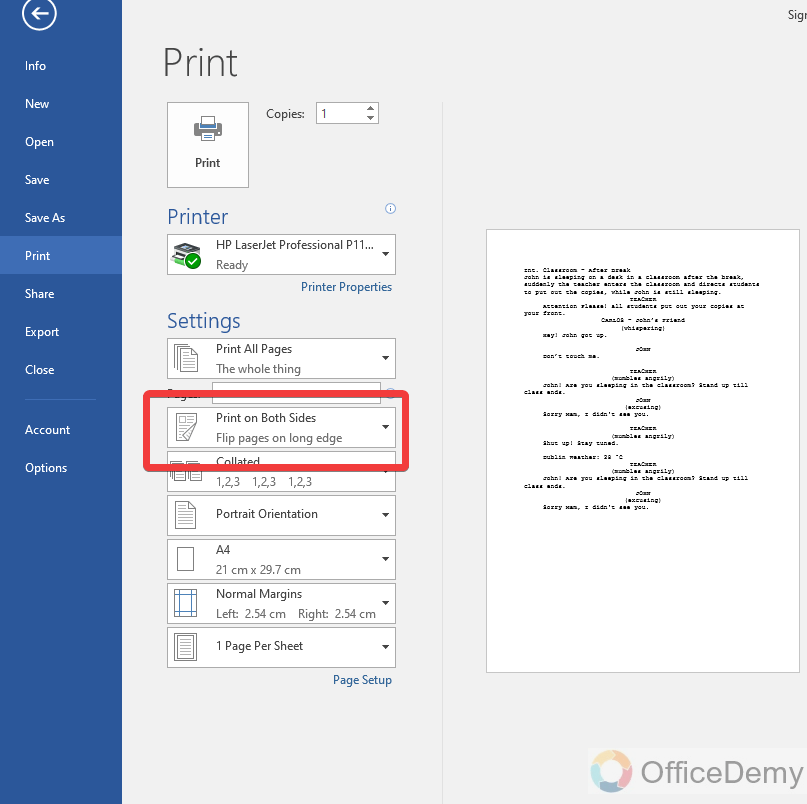Click the Portrait Orientation icon
The image size is (807, 804).
(185, 514)
